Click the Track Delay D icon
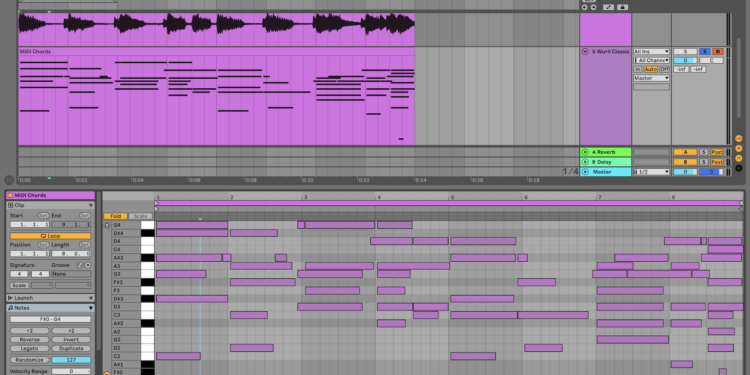 739,168
